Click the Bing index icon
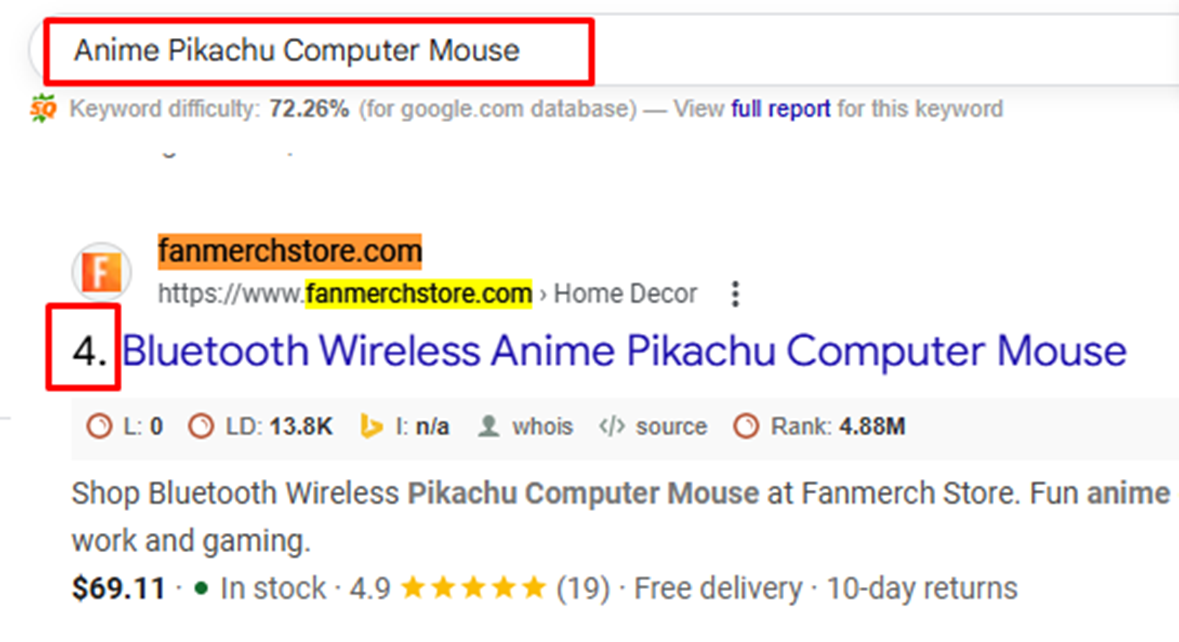The image size is (1179, 642). click(371, 426)
